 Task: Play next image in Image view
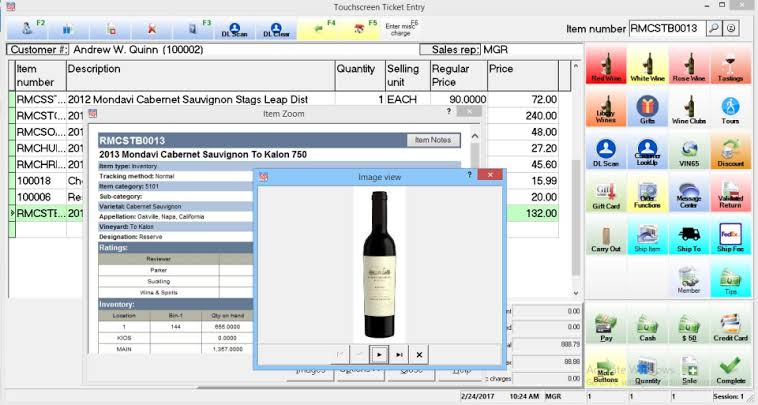(x=379, y=355)
